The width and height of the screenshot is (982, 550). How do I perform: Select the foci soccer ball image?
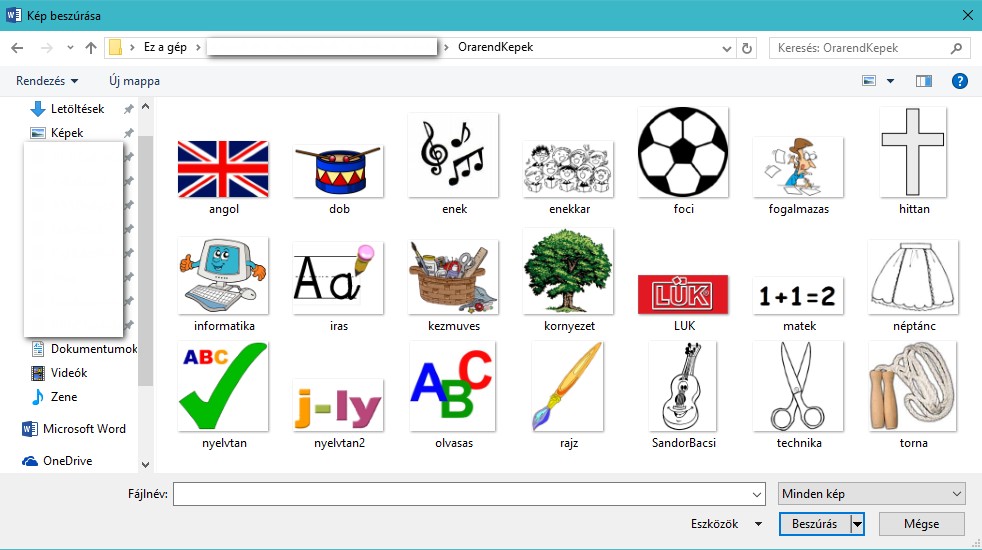tap(683, 152)
